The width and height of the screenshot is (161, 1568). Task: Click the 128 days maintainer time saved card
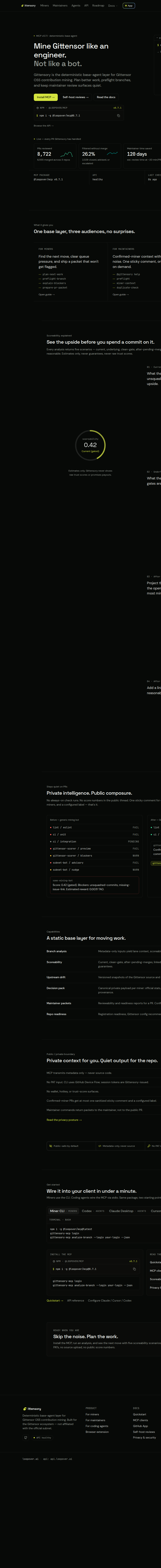coord(142,156)
